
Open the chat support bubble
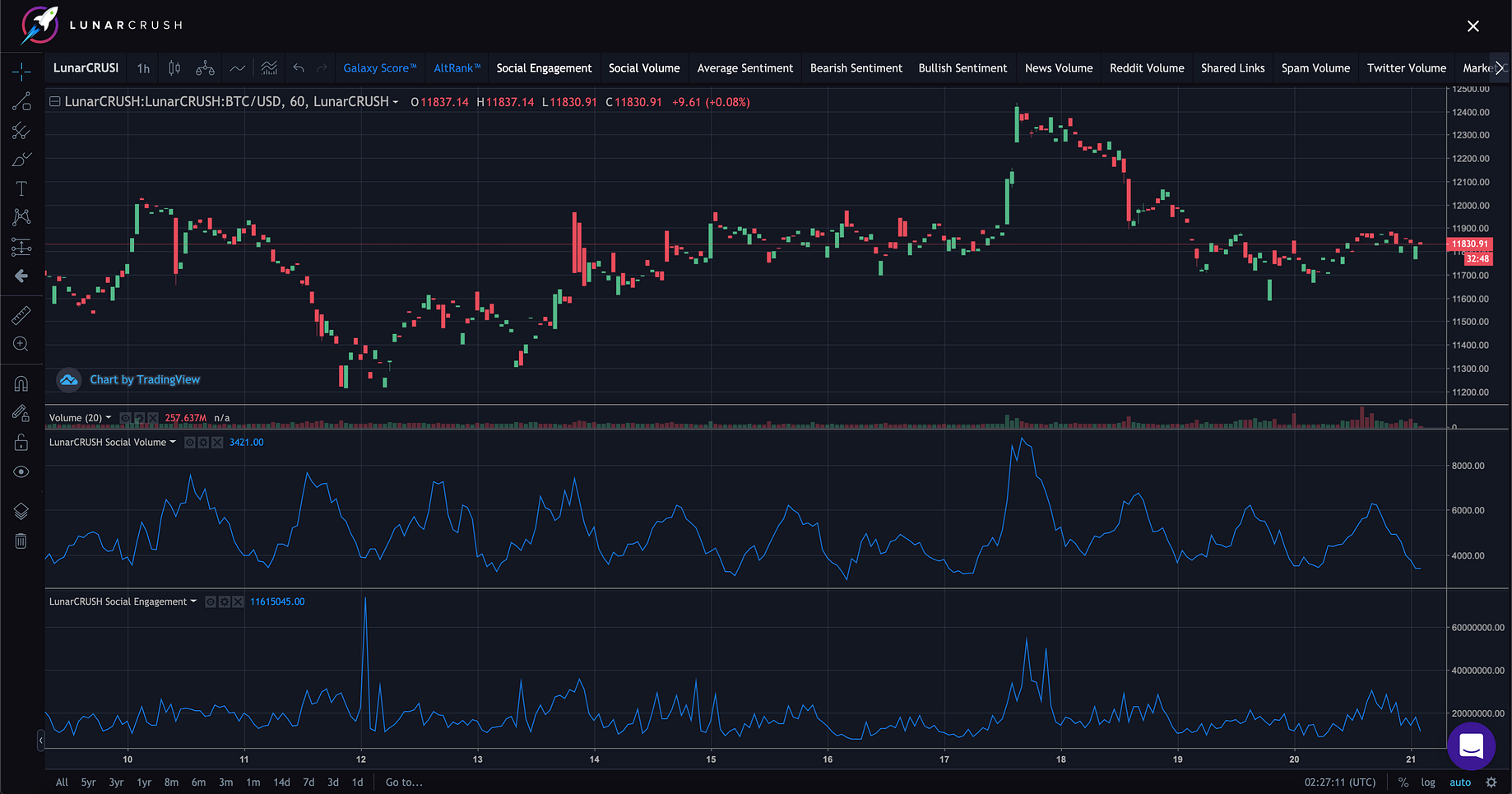coord(1471,746)
